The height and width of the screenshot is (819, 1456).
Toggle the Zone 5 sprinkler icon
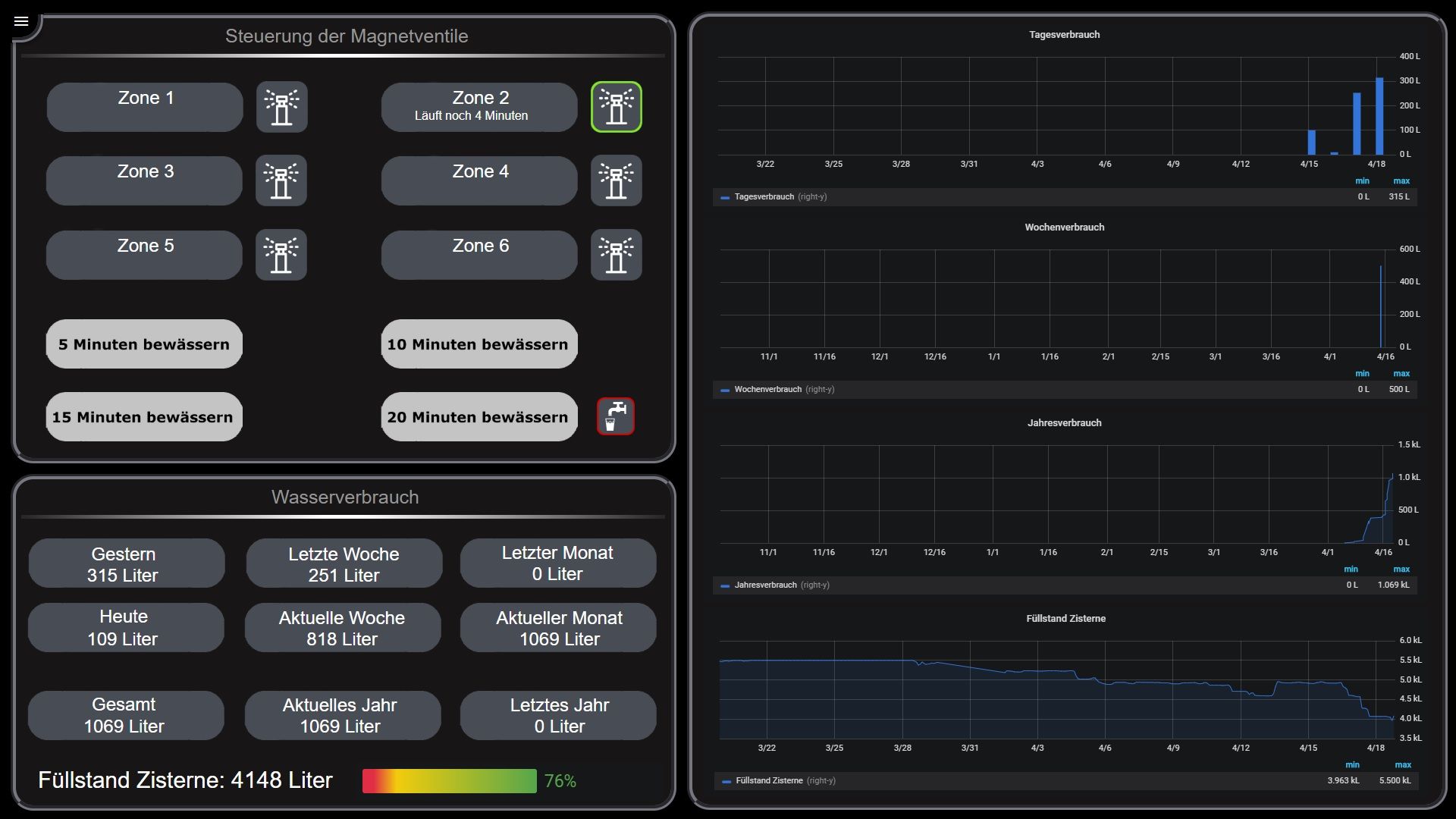tap(281, 255)
